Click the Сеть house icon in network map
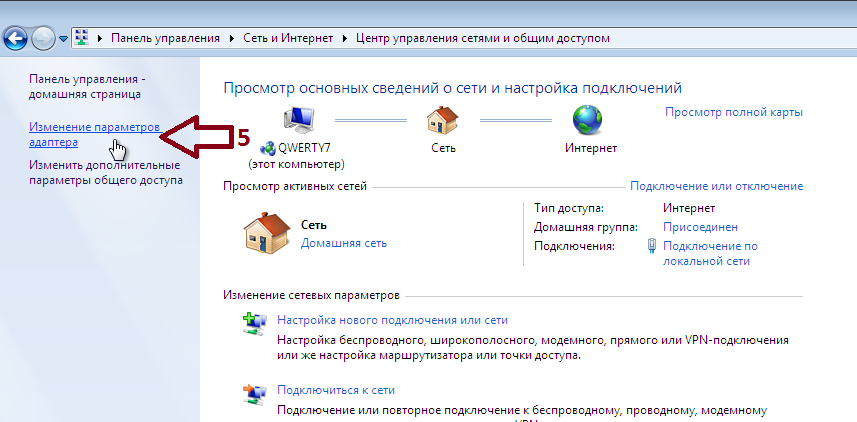Screen dimensions: 857x422 (x=443, y=121)
